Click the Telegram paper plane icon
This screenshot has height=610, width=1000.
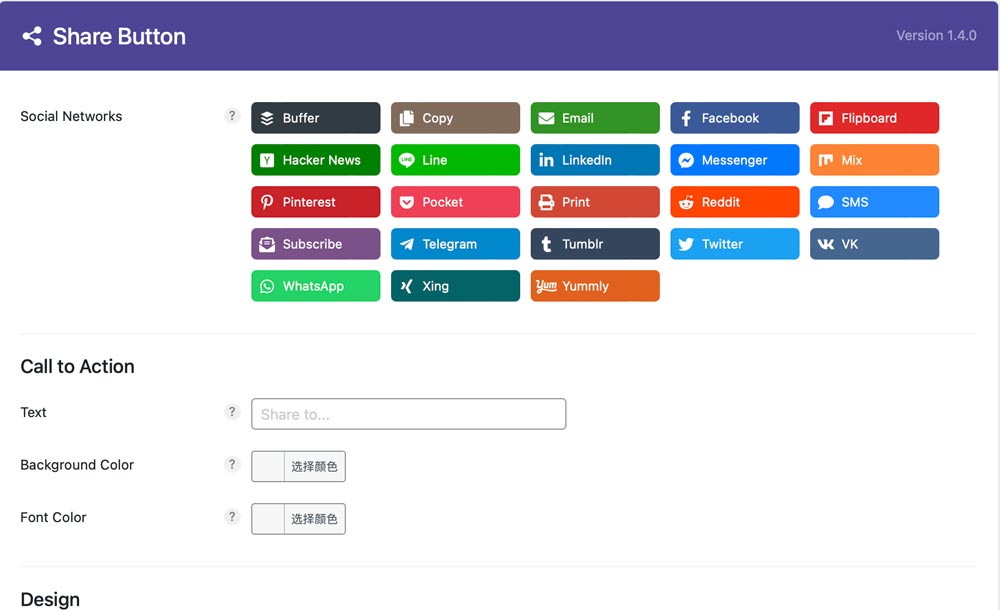coord(406,244)
